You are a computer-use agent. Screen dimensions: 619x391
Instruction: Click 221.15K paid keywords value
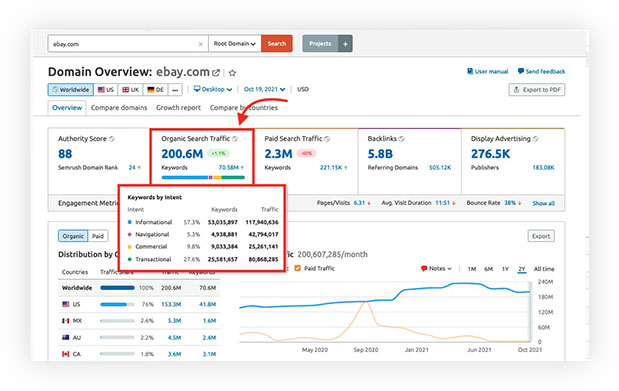[x=331, y=168]
